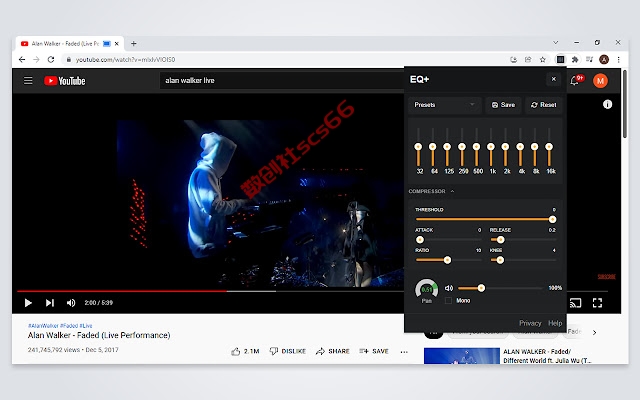Screen dimensions: 640x400
Task: Share the video
Action: [333, 351]
